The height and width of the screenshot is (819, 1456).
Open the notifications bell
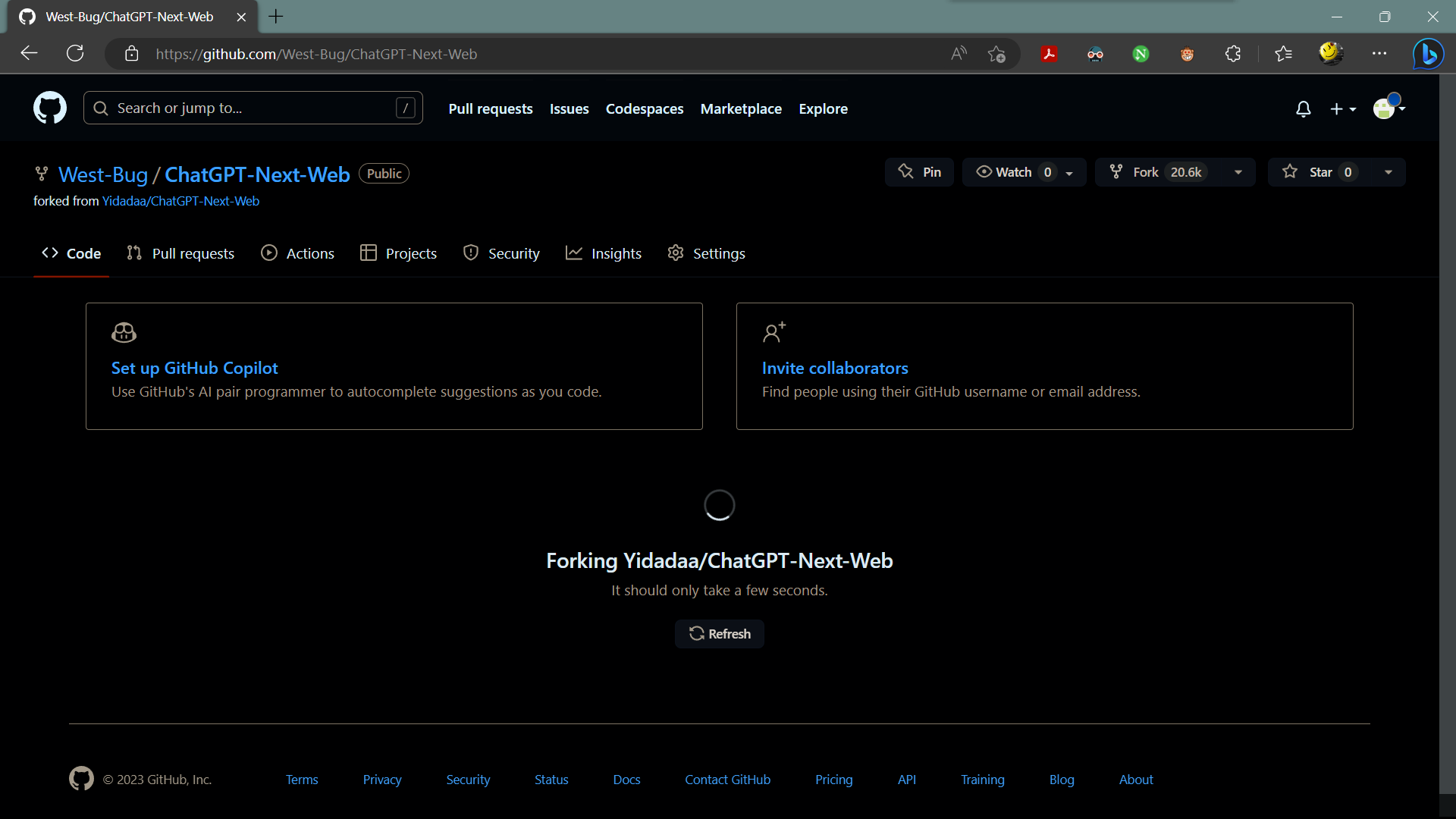(1303, 109)
